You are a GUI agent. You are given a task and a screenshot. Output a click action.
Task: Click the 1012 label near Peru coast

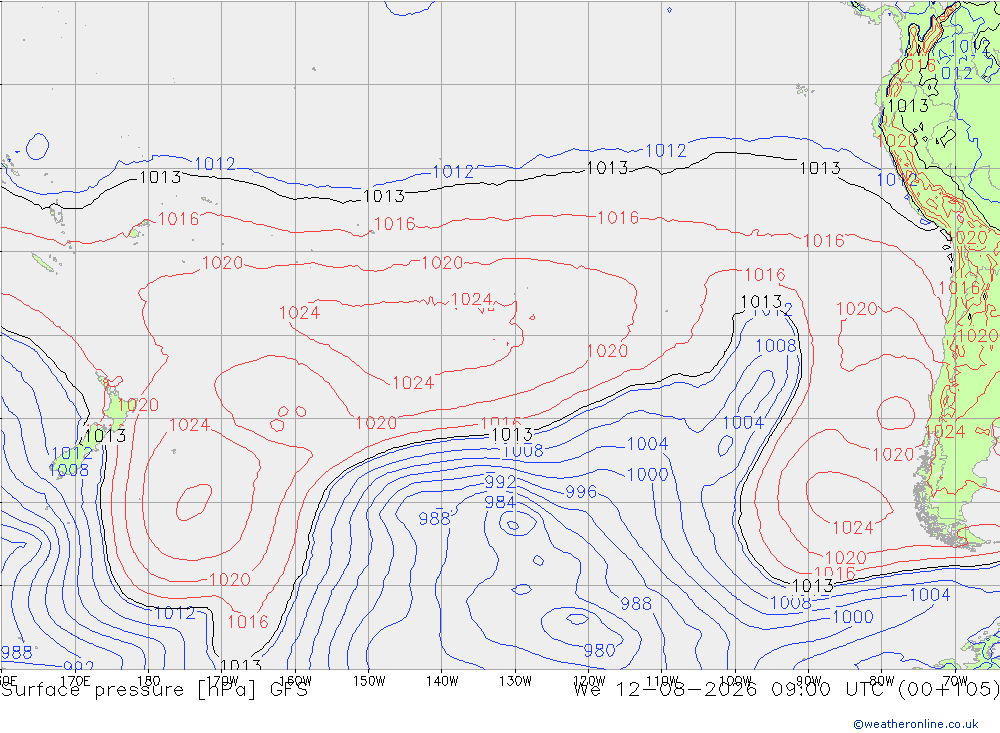897,180
